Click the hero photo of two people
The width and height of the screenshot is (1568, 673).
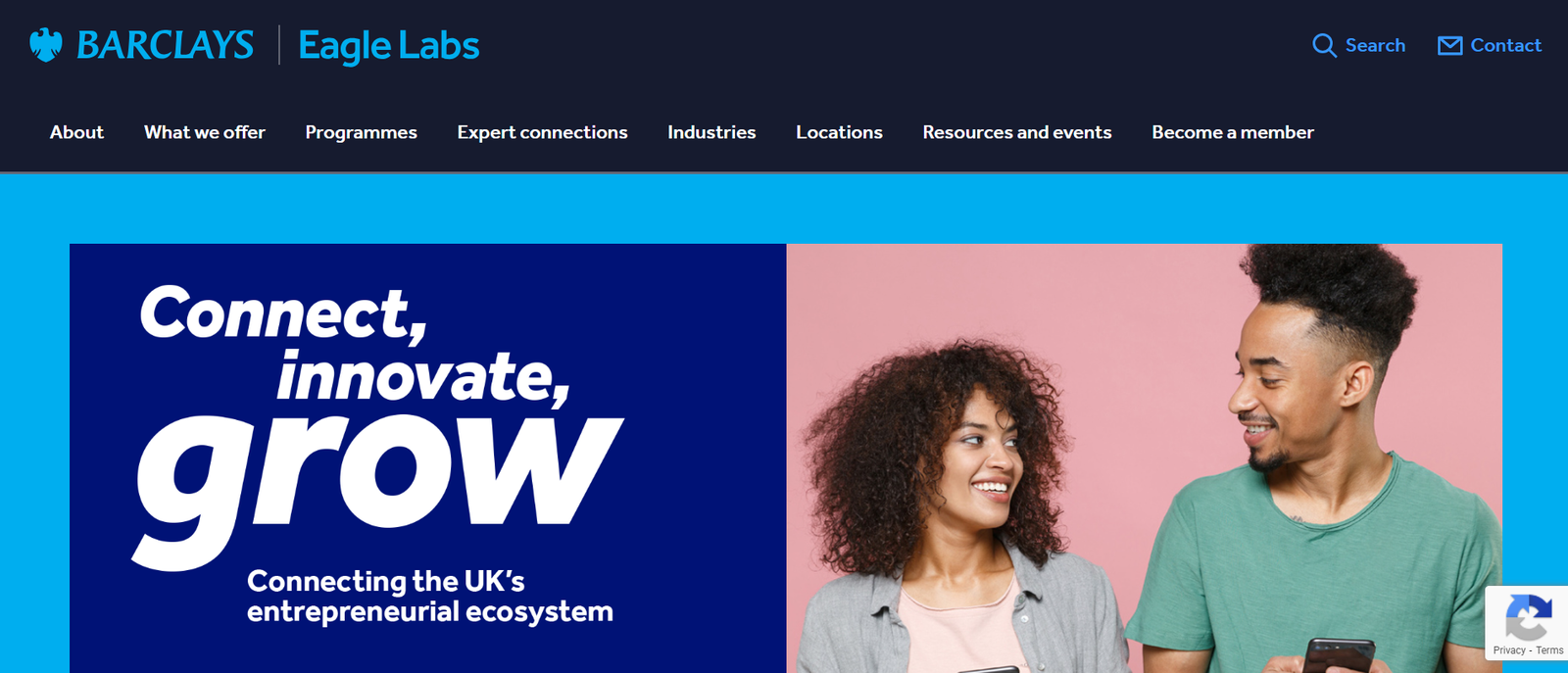(1144, 458)
